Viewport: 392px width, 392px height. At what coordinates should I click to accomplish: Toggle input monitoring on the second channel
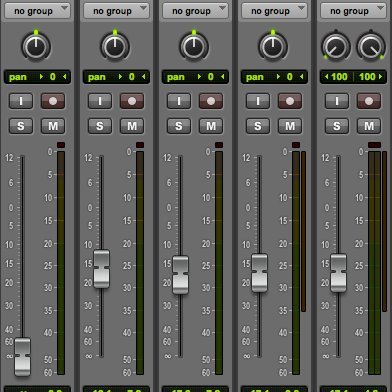click(100, 101)
